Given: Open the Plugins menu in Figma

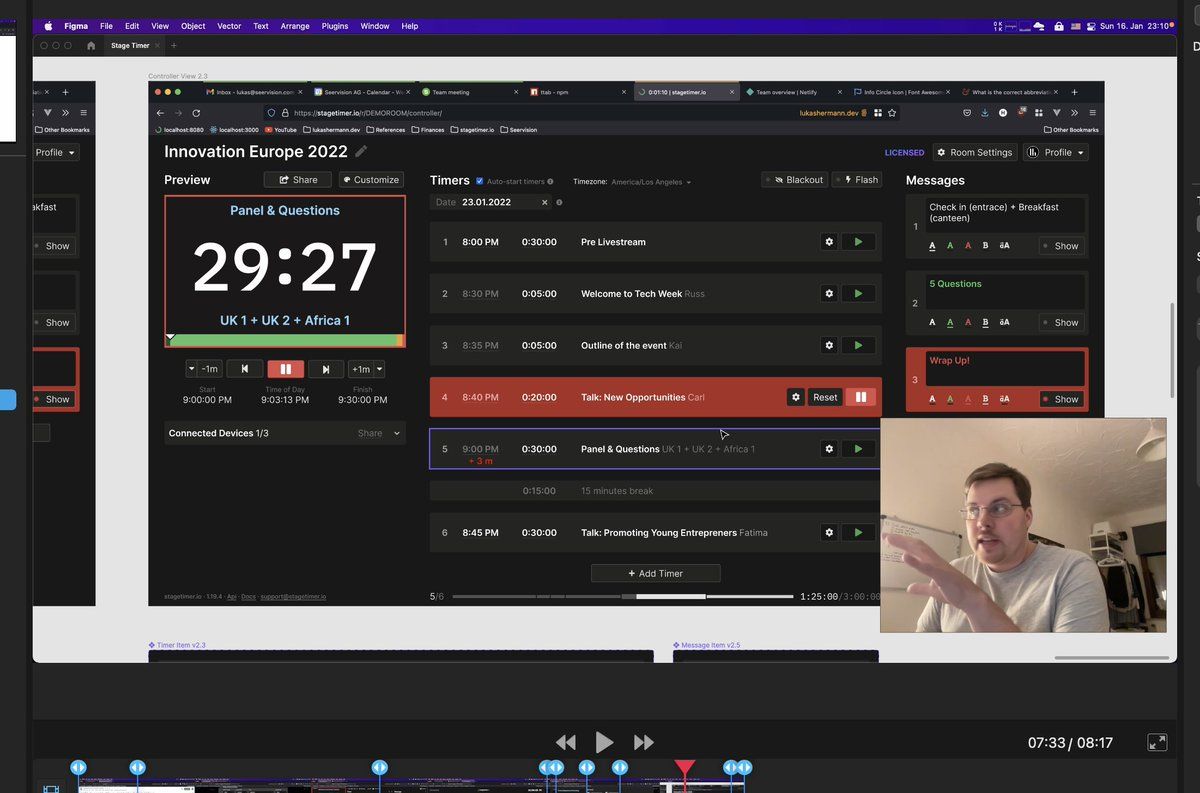Looking at the screenshot, I should click(335, 26).
